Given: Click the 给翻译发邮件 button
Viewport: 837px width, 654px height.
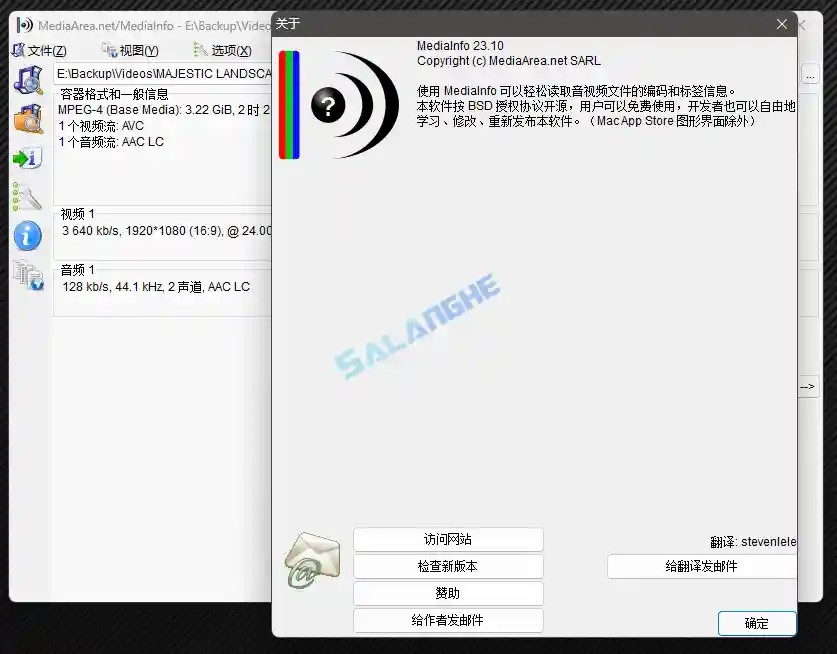Looking at the screenshot, I should click(701, 566).
